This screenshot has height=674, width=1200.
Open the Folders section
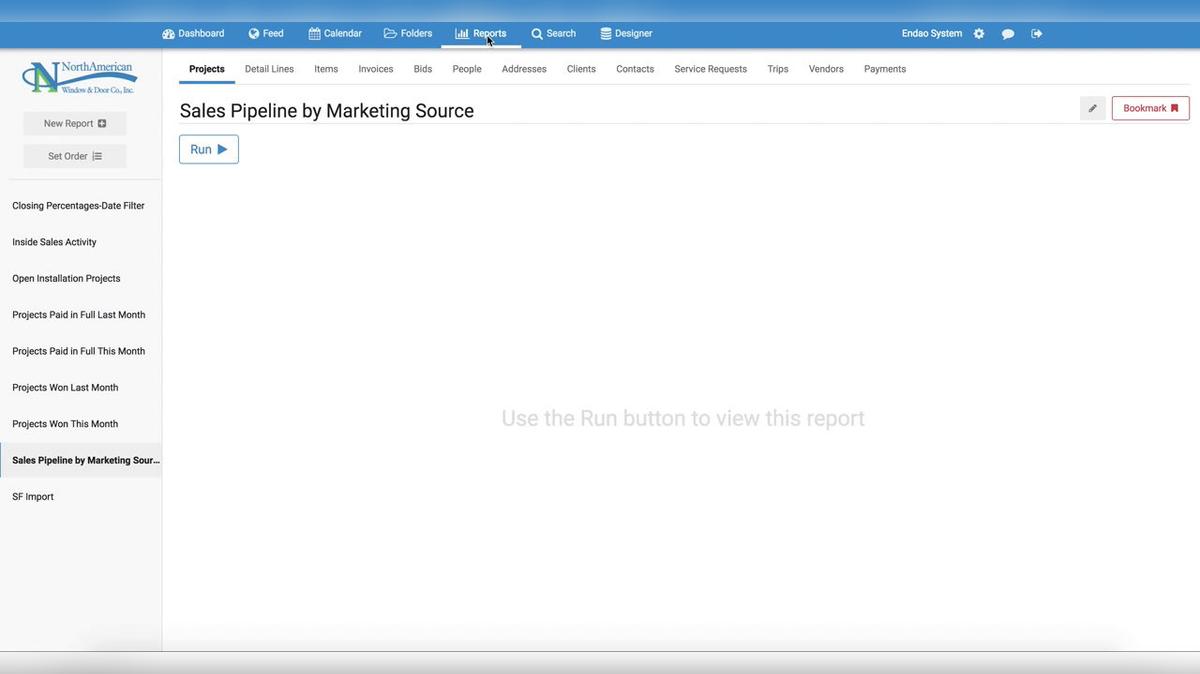tap(408, 33)
